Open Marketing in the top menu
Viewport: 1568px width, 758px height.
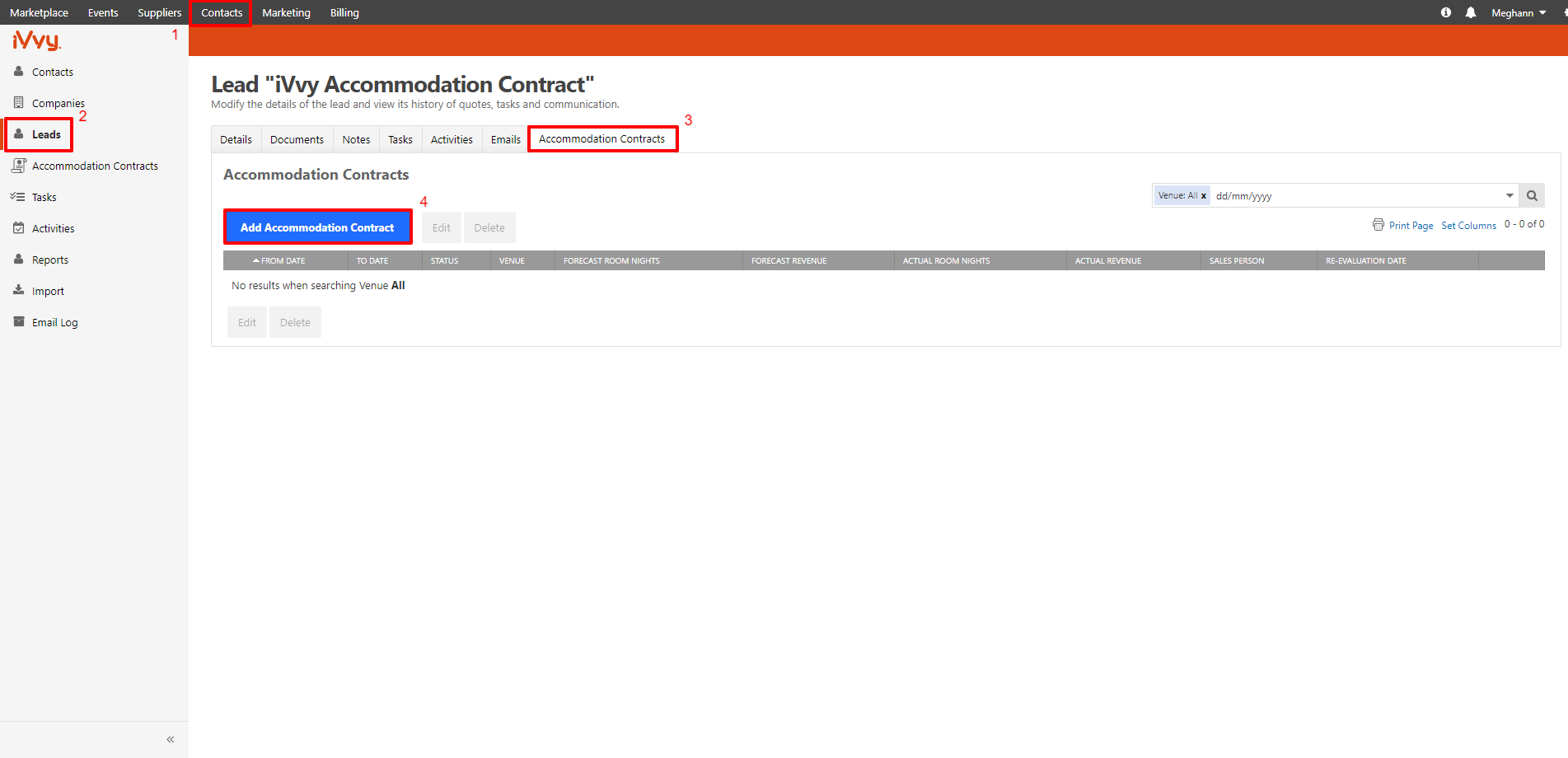pos(286,13)
